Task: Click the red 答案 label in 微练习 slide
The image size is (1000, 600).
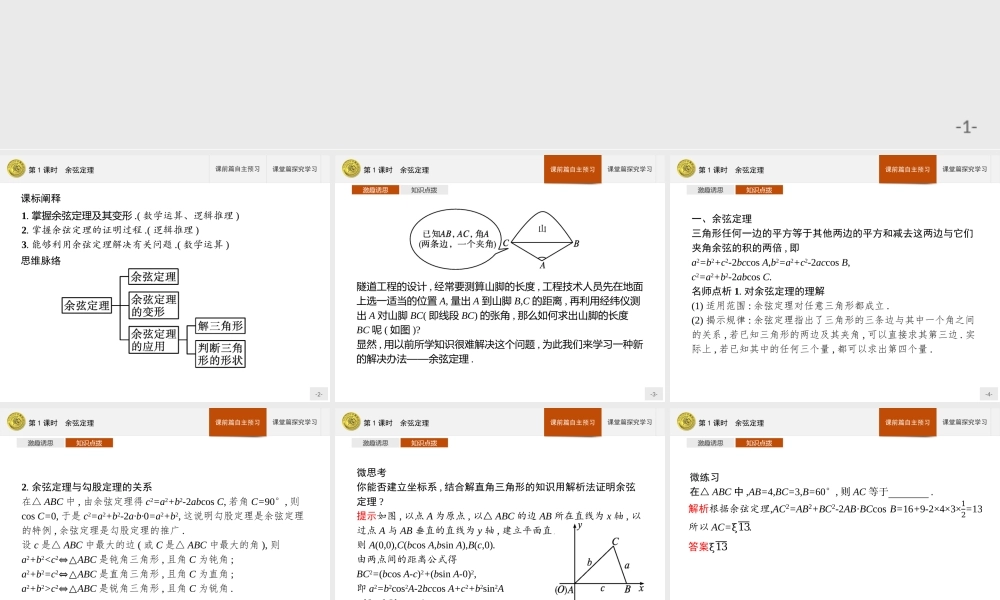Action: [698, 547]
